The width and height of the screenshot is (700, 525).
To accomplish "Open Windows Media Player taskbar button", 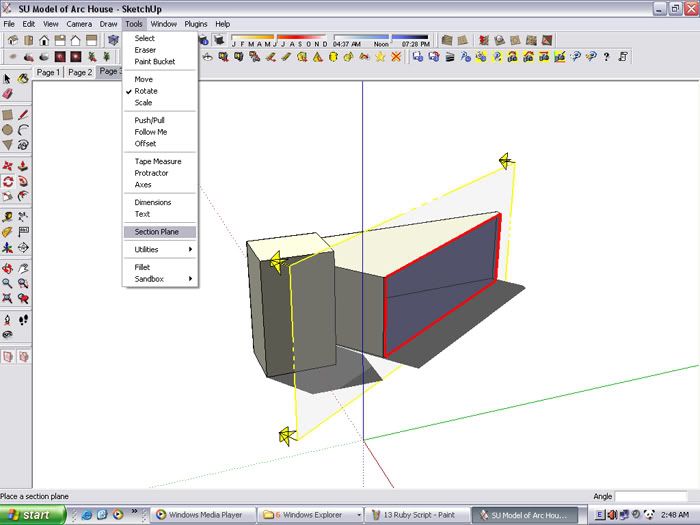I will pyautogui.click(x=204, y=515).
